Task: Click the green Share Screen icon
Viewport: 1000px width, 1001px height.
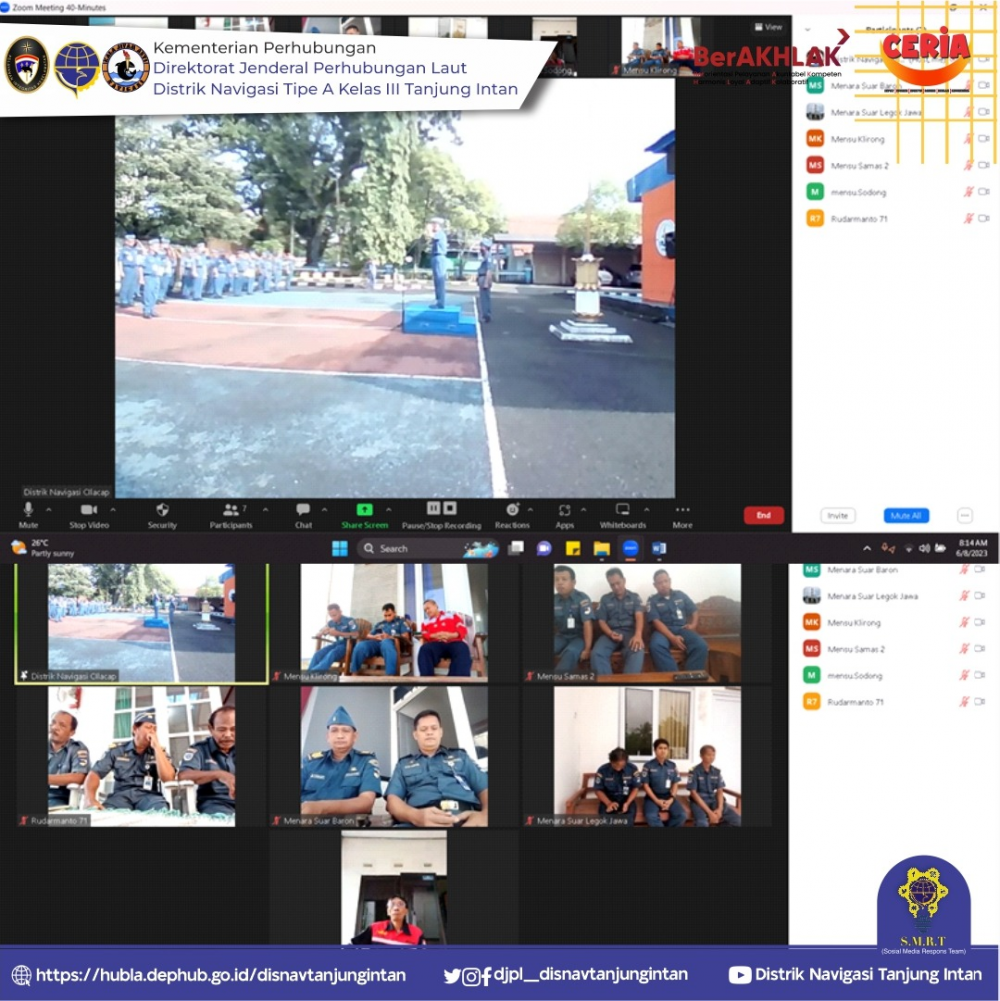Action: [365, 509]
